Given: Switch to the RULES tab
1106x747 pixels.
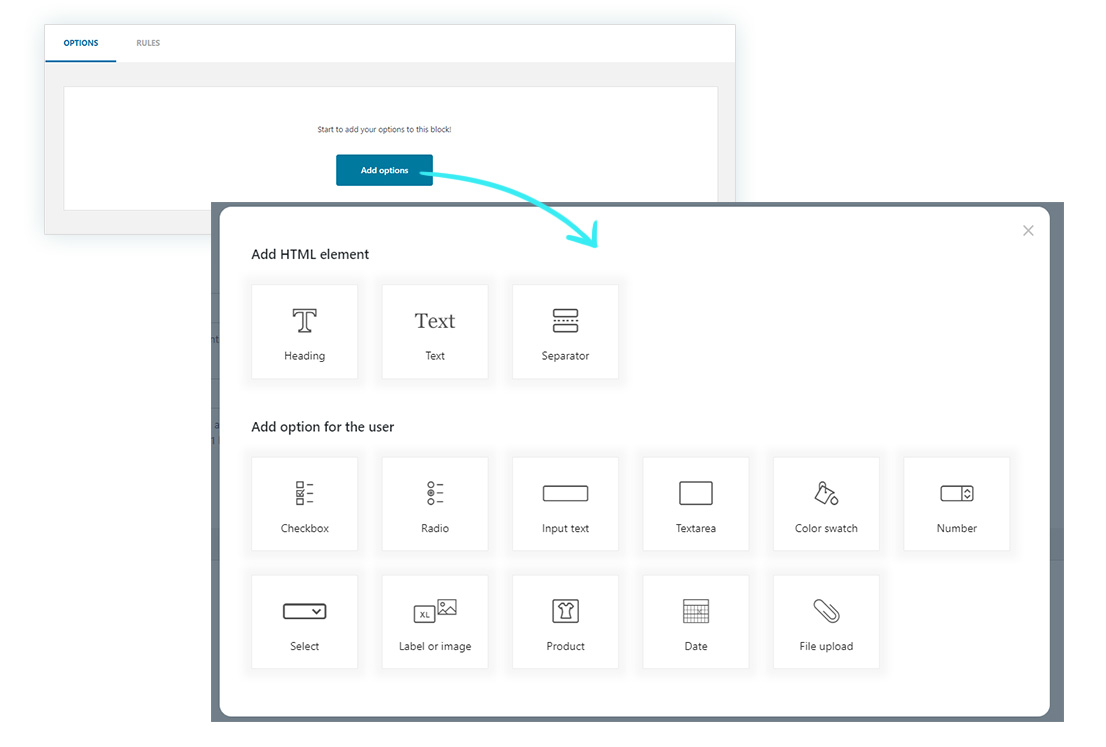Looking at the screenshot, I should point(148,43).
